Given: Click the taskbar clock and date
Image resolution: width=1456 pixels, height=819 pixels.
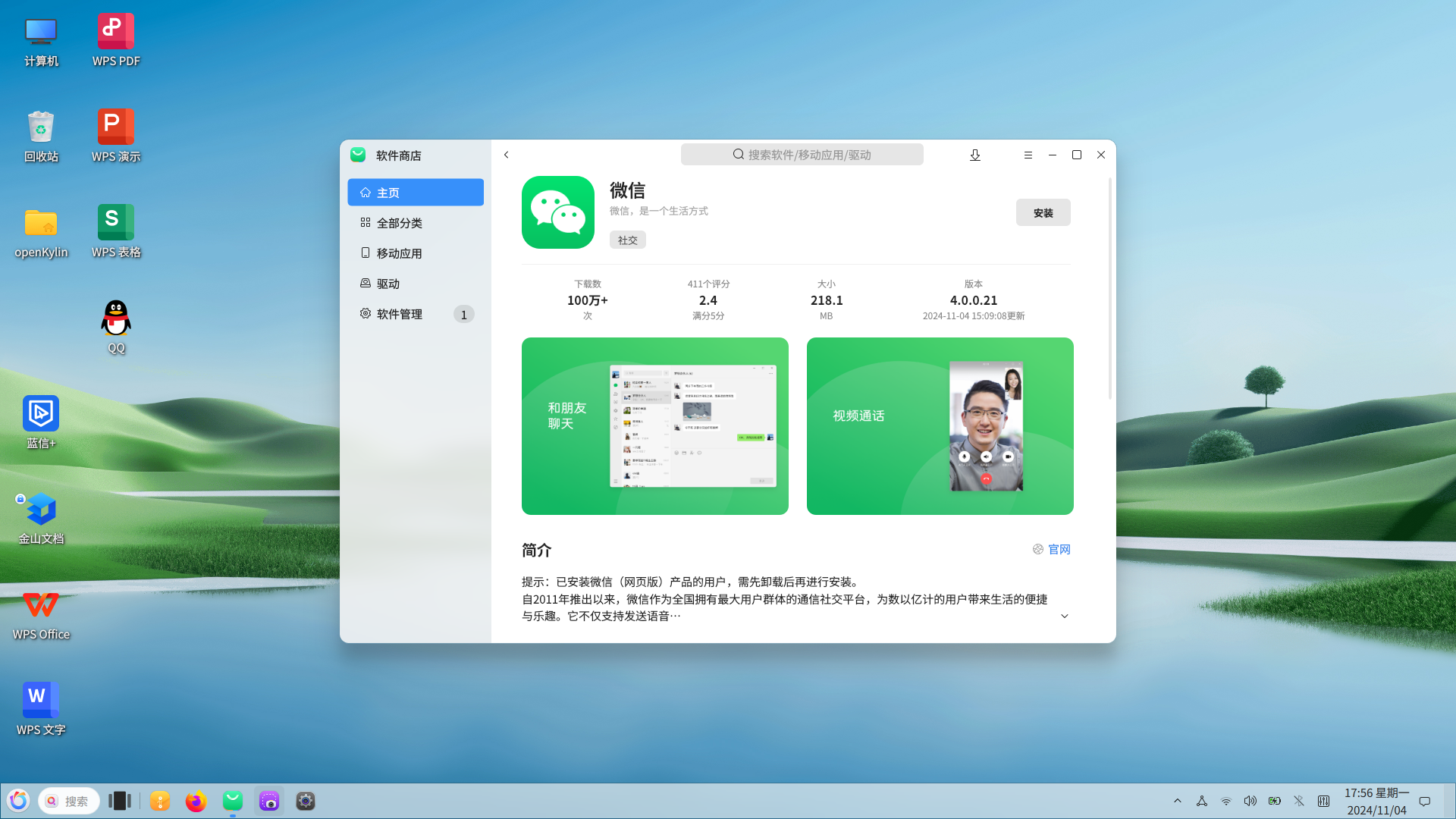Looking at the screenshot, I should pyautogui.click(x=1377, y=801).
